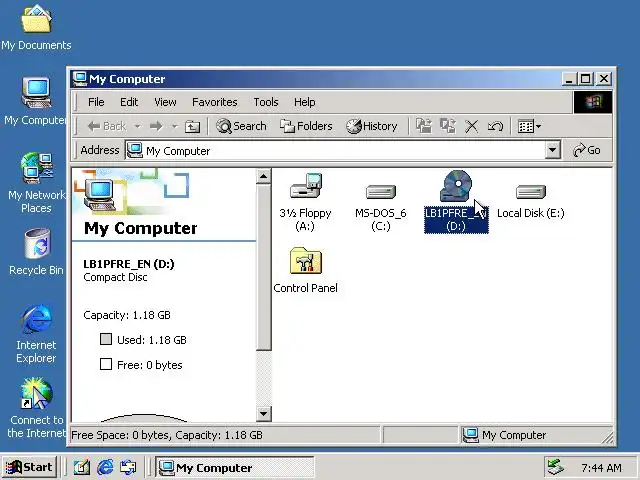Open the Help menu
The image size is (640, 480).
point(304,102)
